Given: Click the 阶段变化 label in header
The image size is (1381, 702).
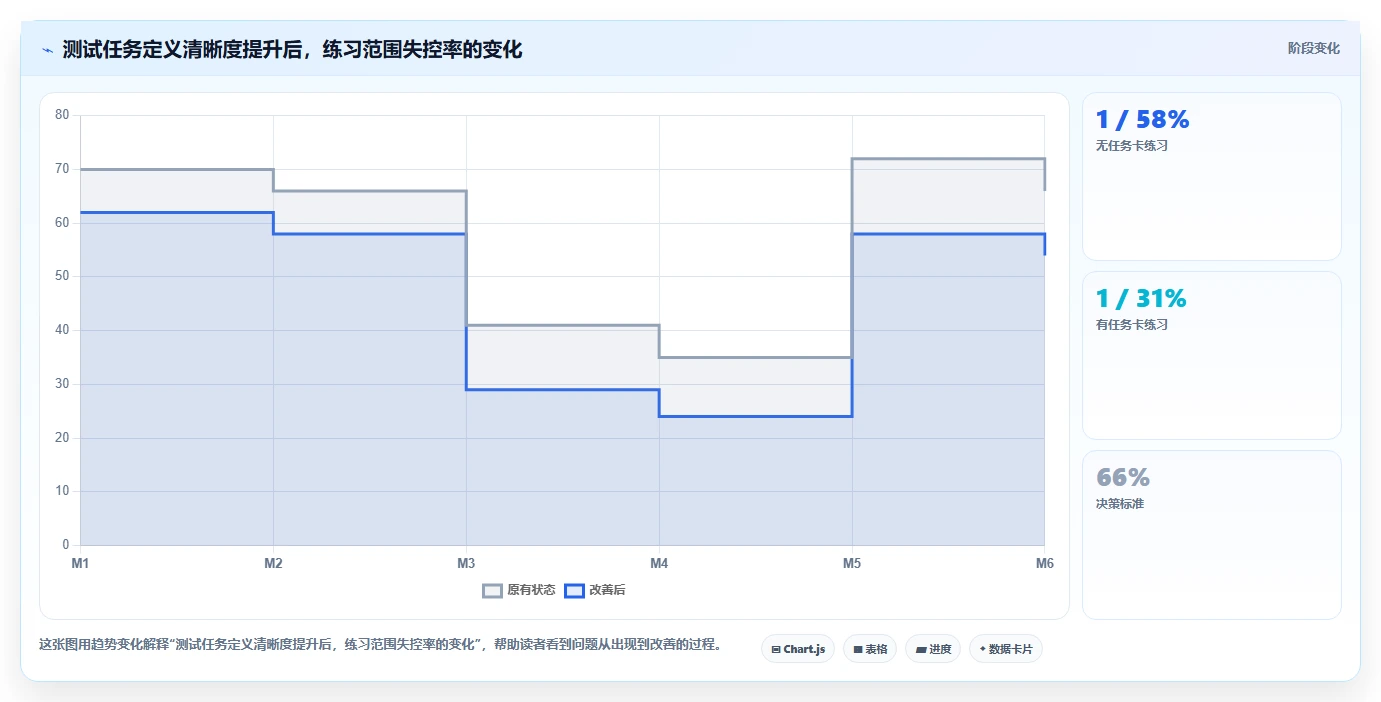Looking at the screenshot, I should click(x=1313, y=48).
